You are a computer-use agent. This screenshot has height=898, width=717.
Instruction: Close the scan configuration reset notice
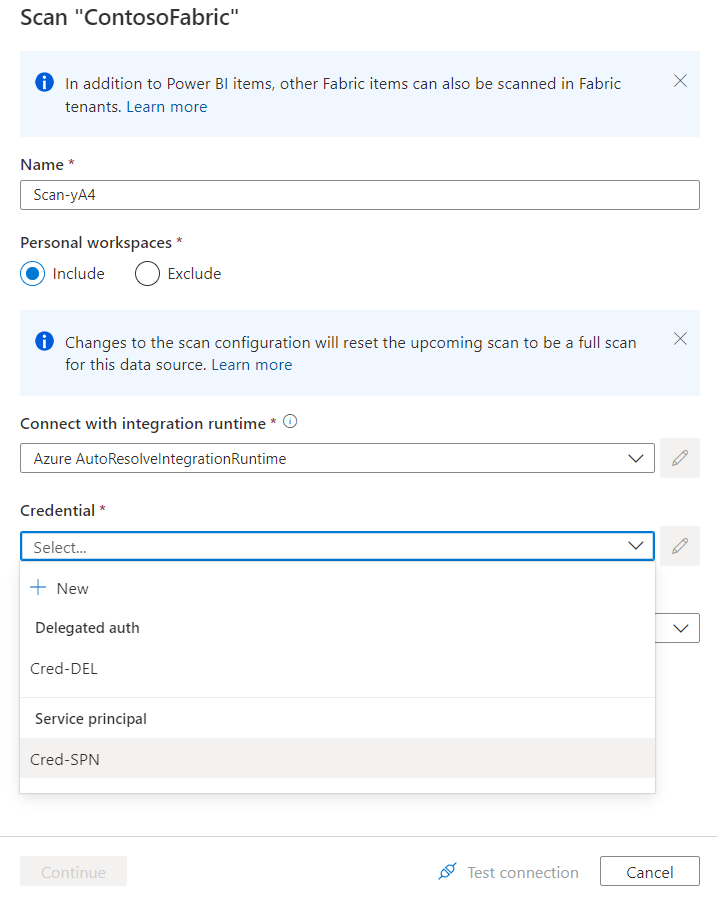click(680, 339)
